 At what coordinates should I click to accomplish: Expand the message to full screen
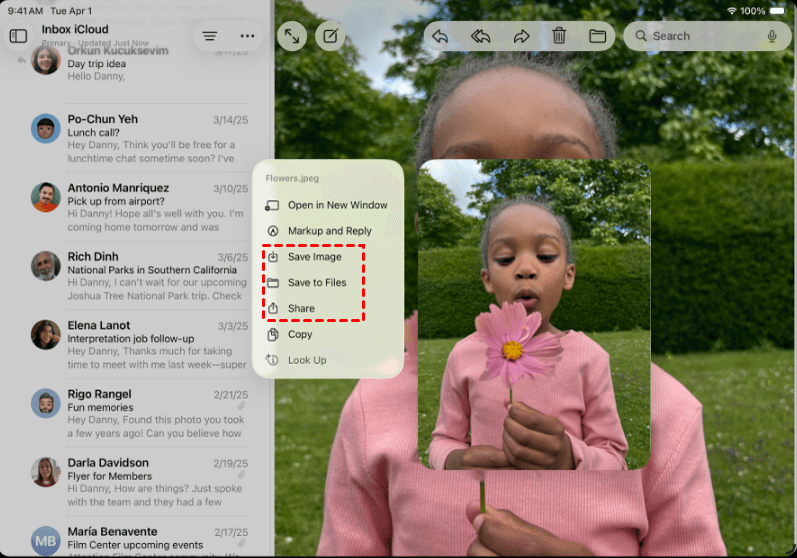click(x=292, y=36)
